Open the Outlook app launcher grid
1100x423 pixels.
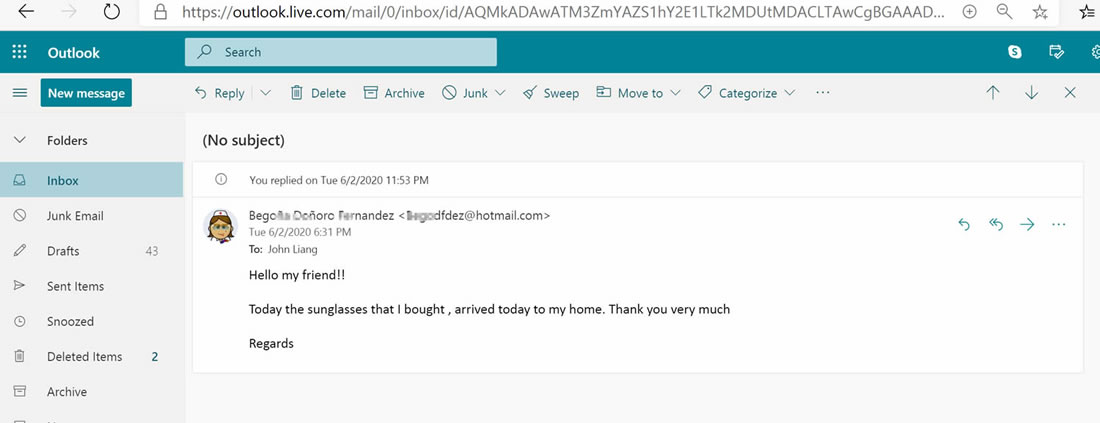click(x=20, y=53)
